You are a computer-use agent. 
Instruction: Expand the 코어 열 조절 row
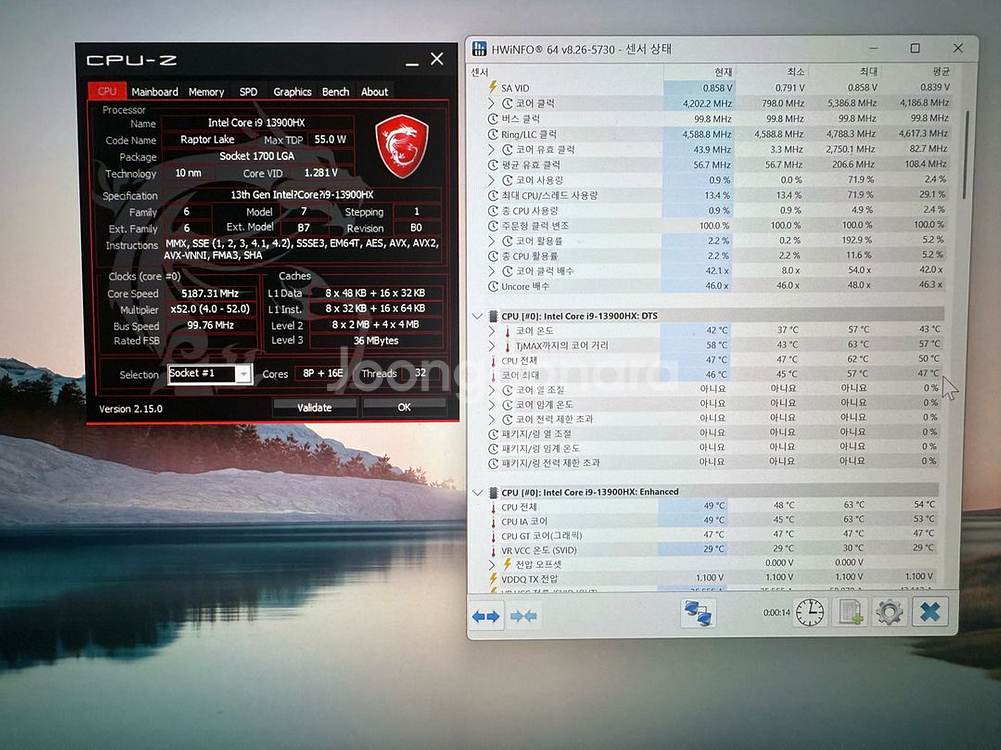491,389
